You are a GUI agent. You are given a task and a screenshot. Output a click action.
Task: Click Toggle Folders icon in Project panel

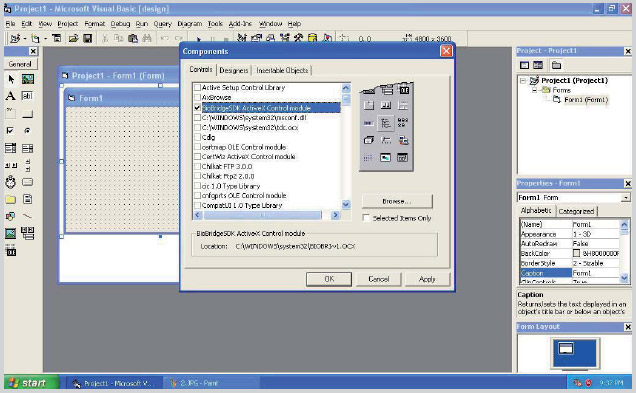click(556, 65)
